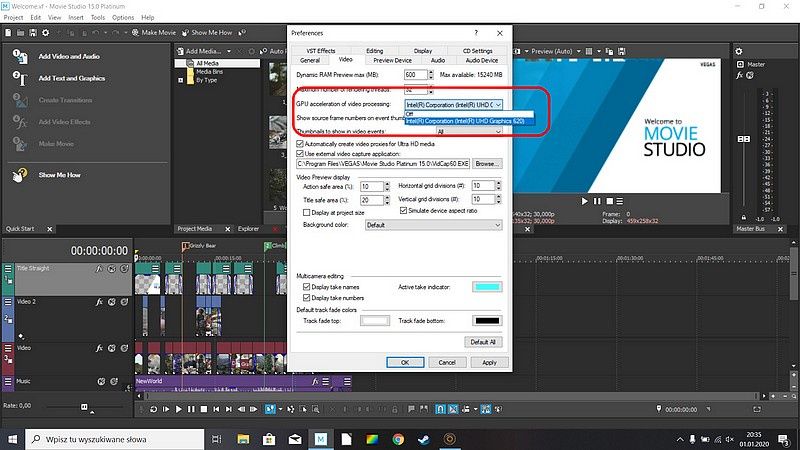Toggle automatically create video proxies checkbox
800x450 pixels.
pos(300,144)
